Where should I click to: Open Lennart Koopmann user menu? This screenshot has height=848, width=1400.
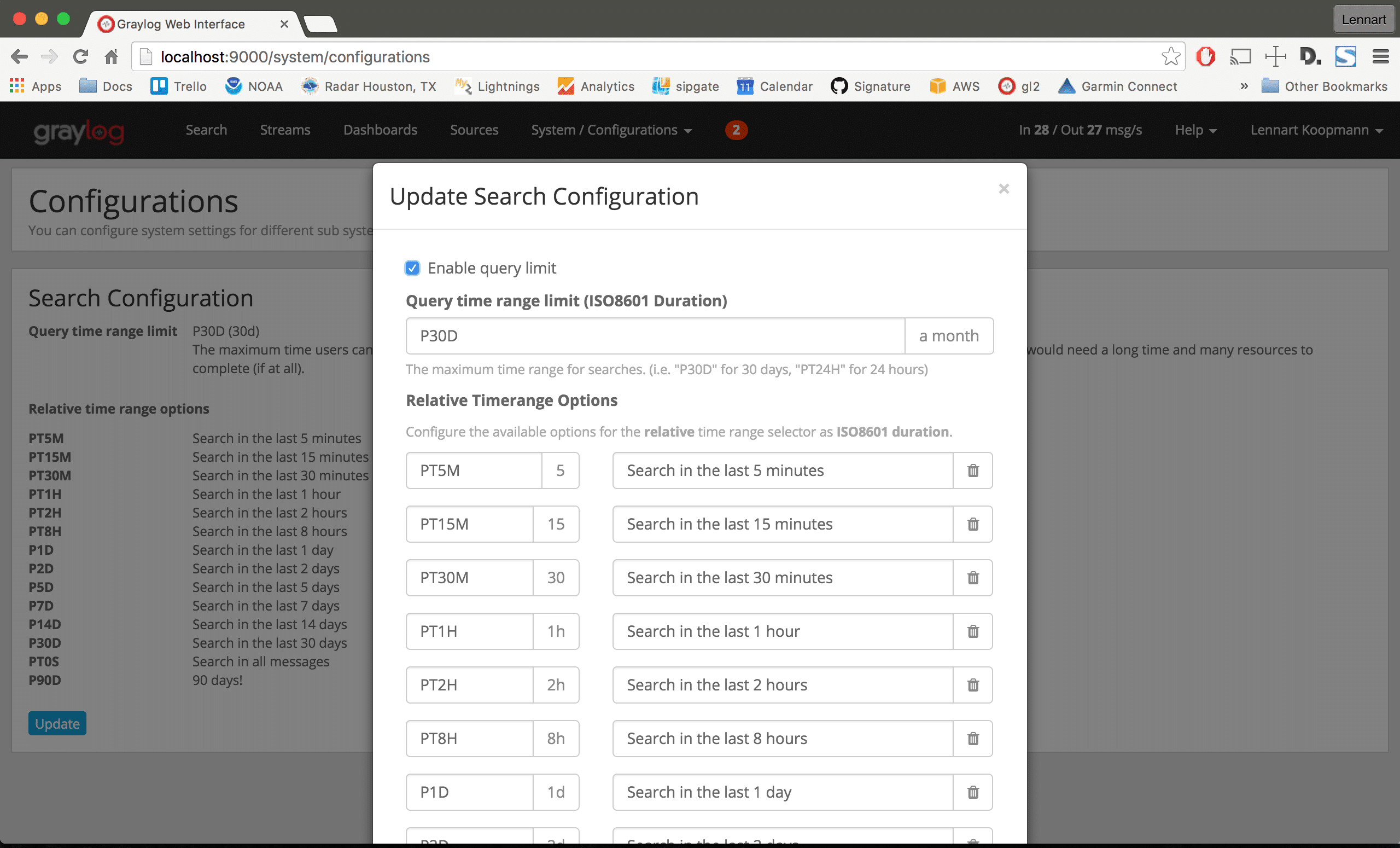pyautogui.click(x=1316, y=130)
